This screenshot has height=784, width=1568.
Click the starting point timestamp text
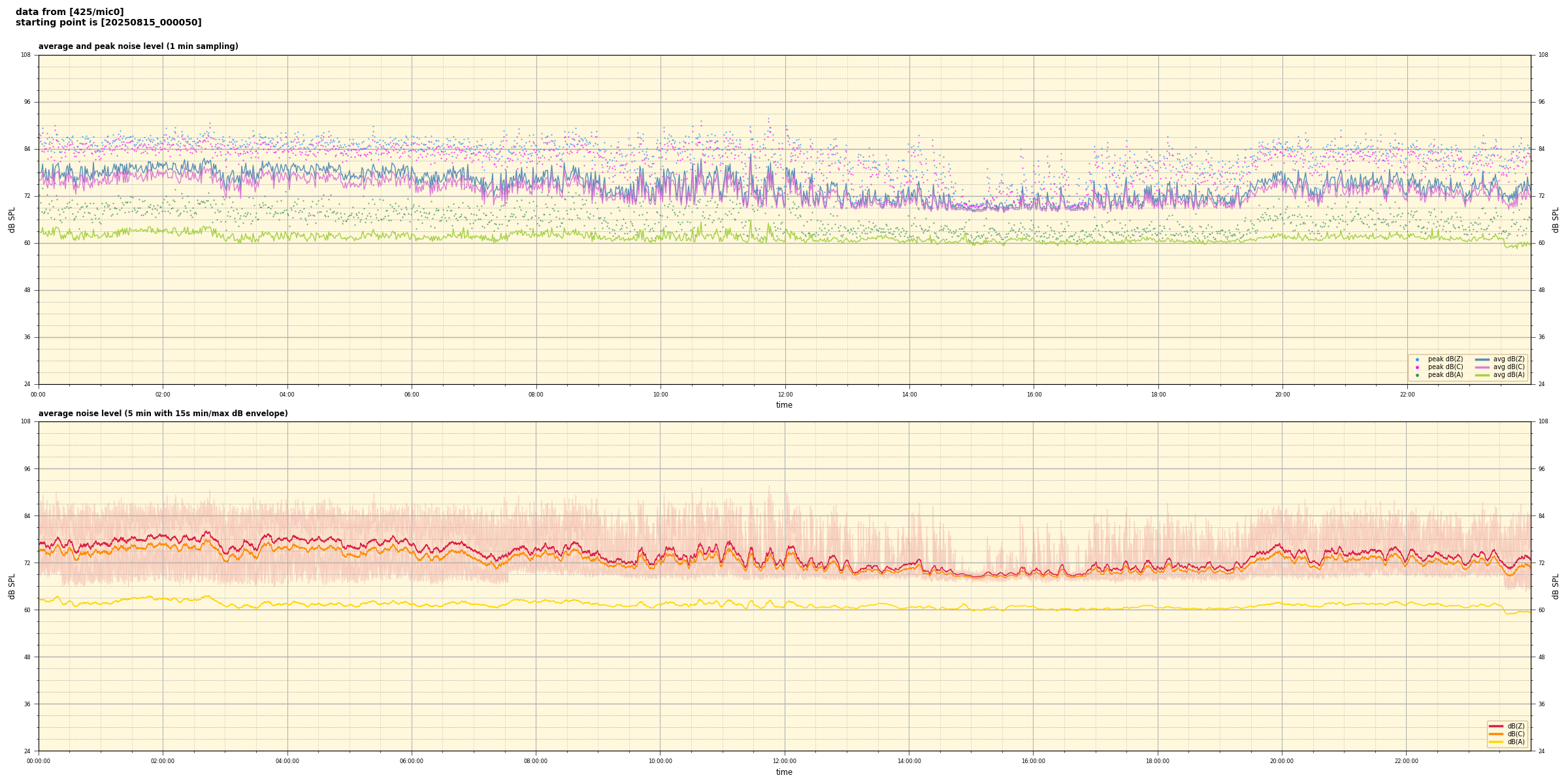click(108, 23)
